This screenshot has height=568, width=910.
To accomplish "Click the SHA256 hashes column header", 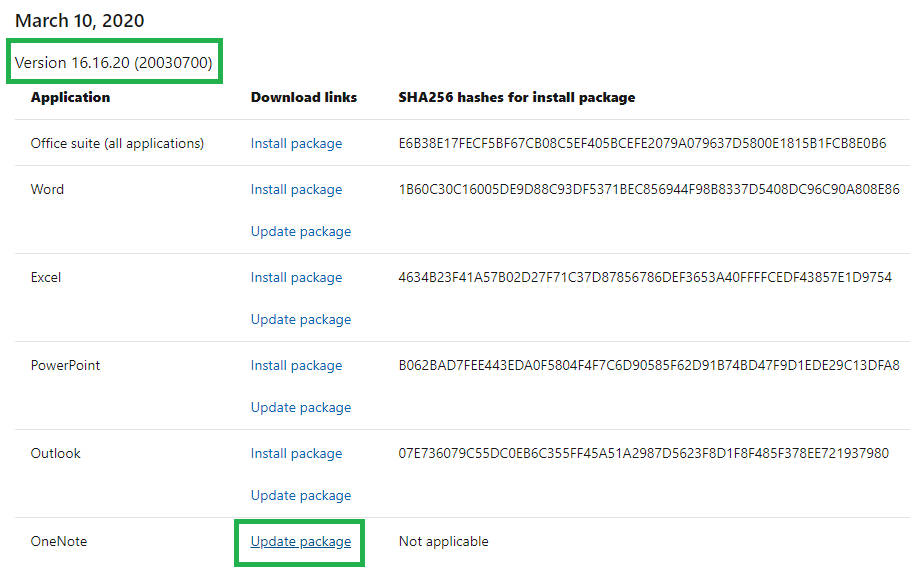I will pyautogui.click(x=517, y=97).
